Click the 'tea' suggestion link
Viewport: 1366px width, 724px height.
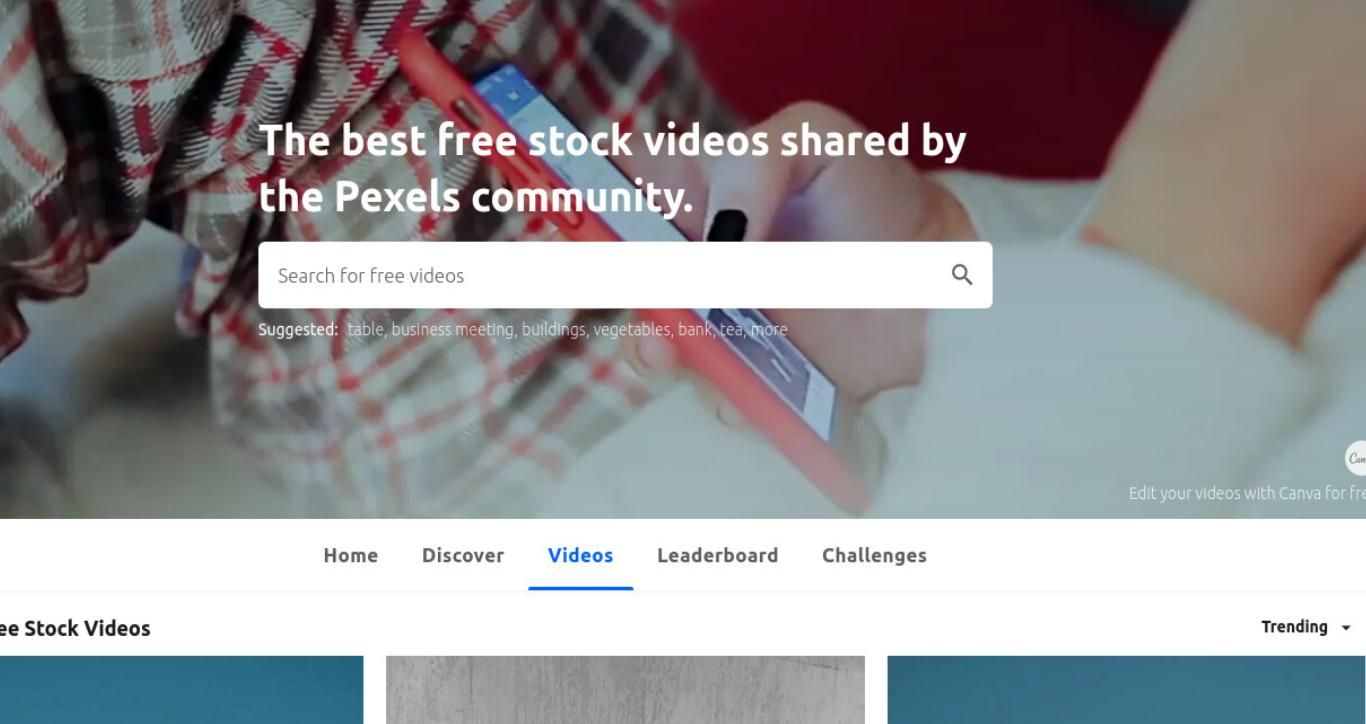click(732, 329)
